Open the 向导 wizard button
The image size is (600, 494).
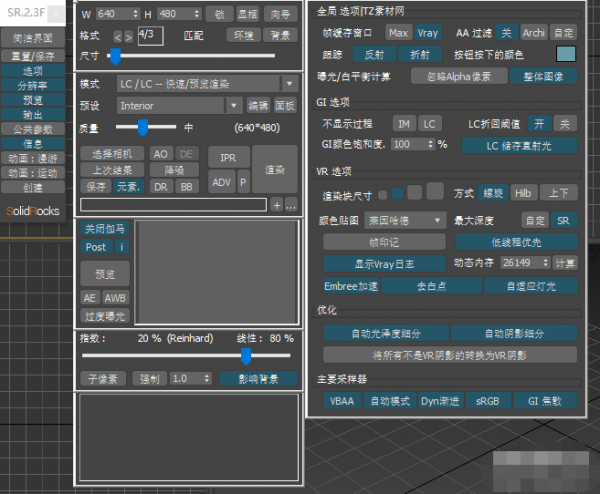[x=280, y=14]
